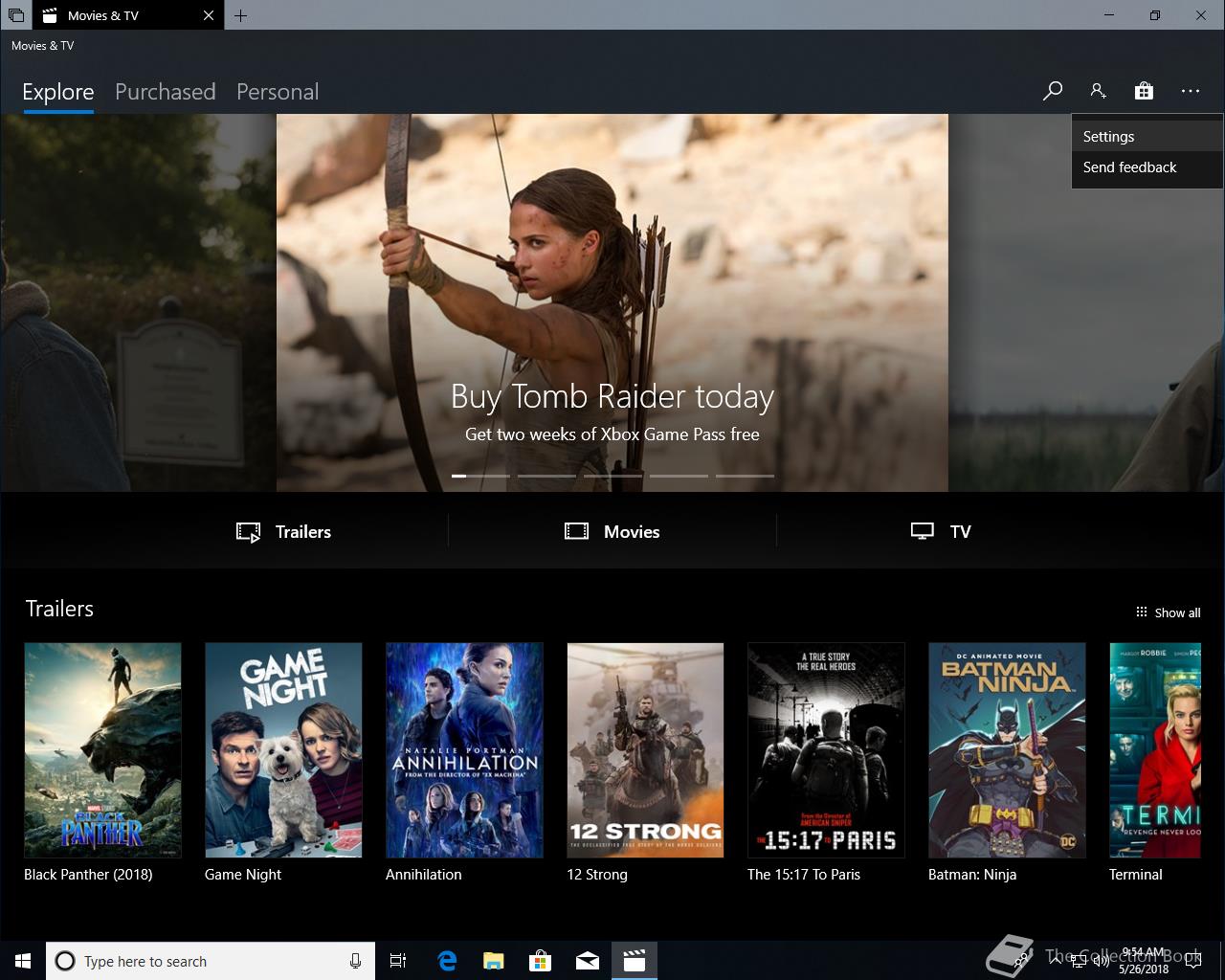
Task: Open The 15:17 To Paris poster
Action: (x=826, y=750)
